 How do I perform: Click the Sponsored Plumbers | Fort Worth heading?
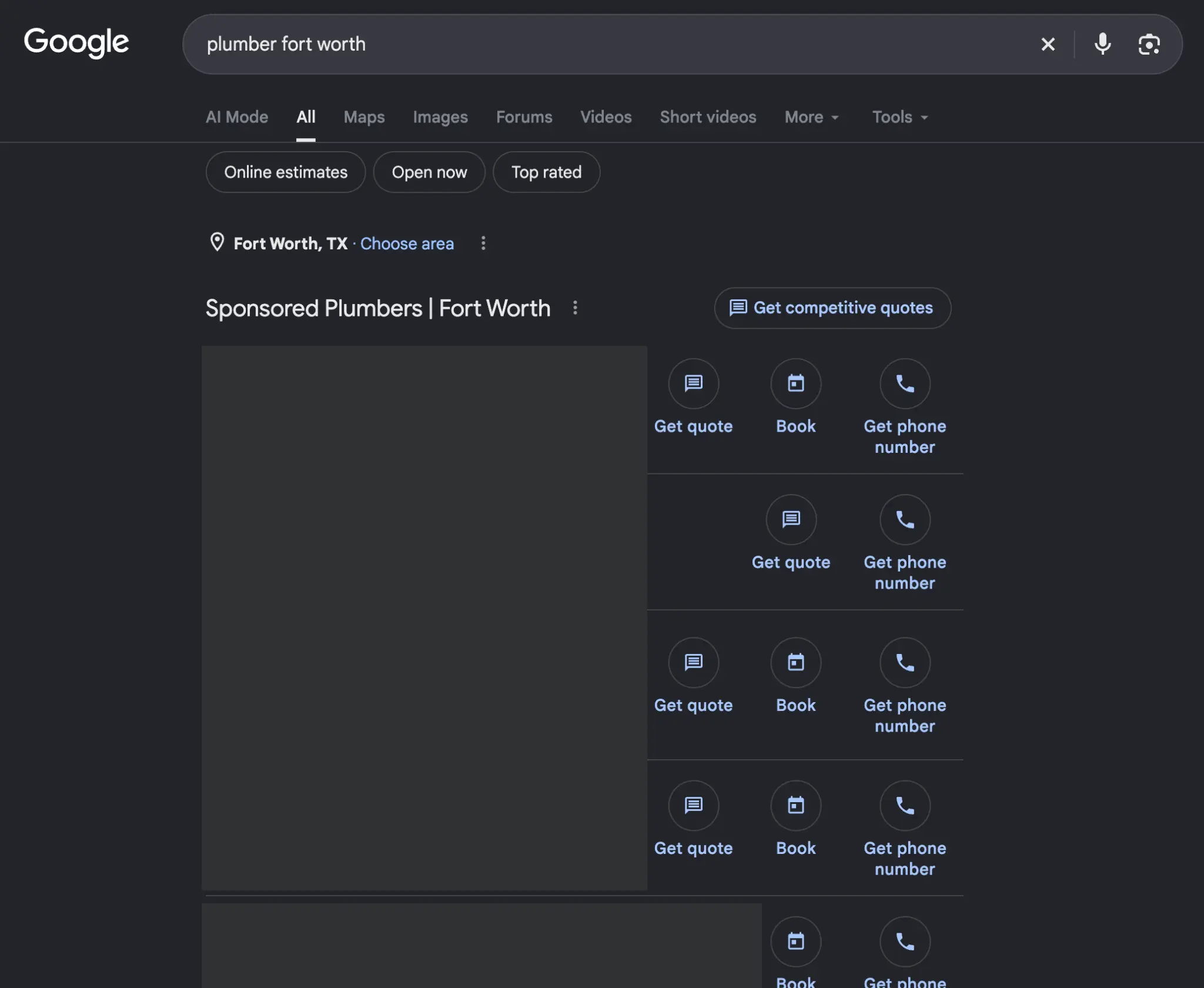(378, 308)
